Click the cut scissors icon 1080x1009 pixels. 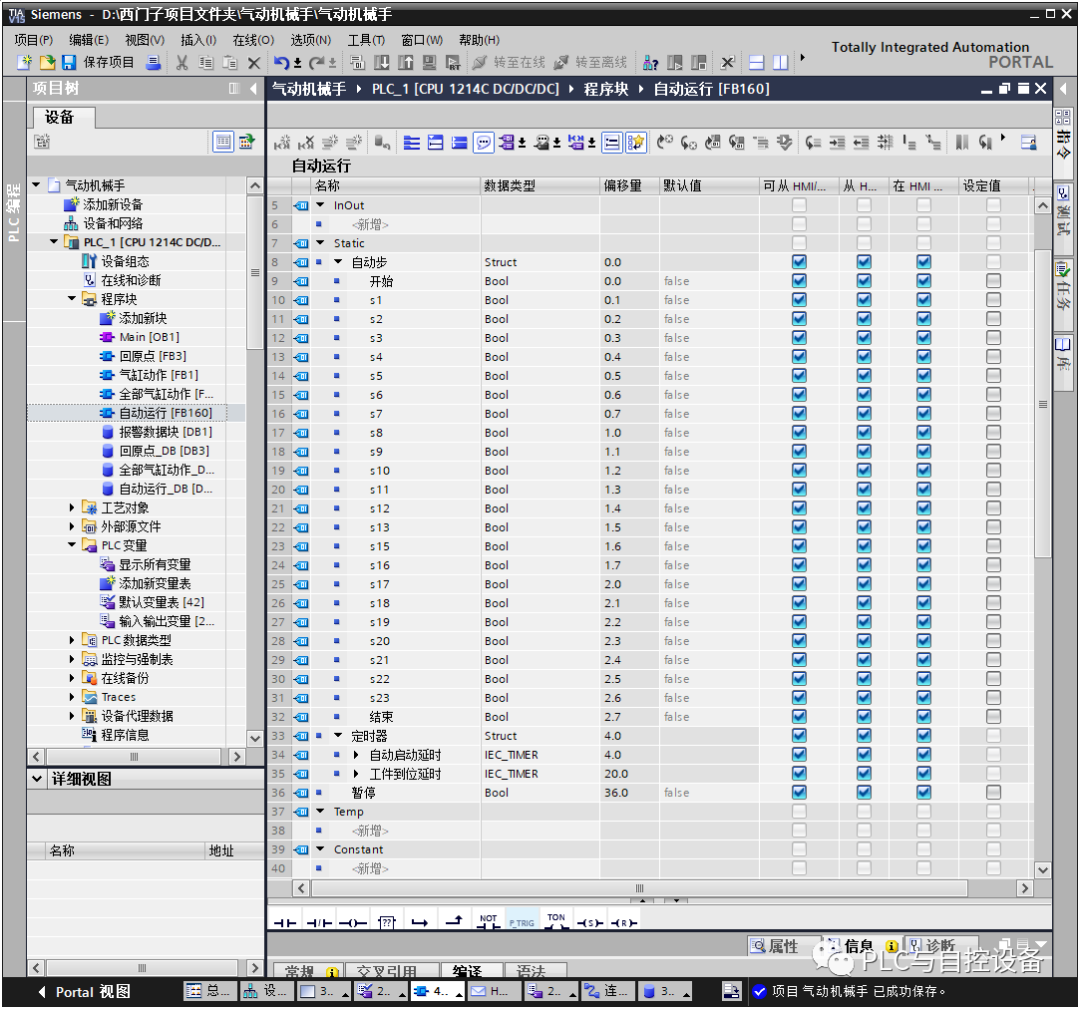coord(182,63)
